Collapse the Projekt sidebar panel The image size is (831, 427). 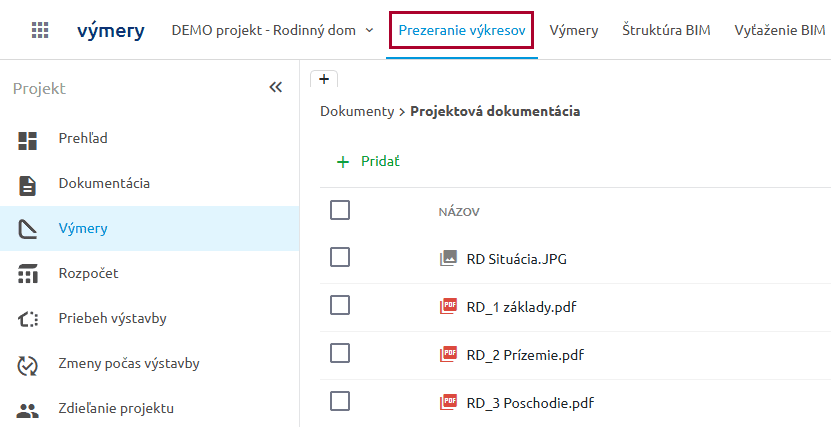[x=276, y=88]
